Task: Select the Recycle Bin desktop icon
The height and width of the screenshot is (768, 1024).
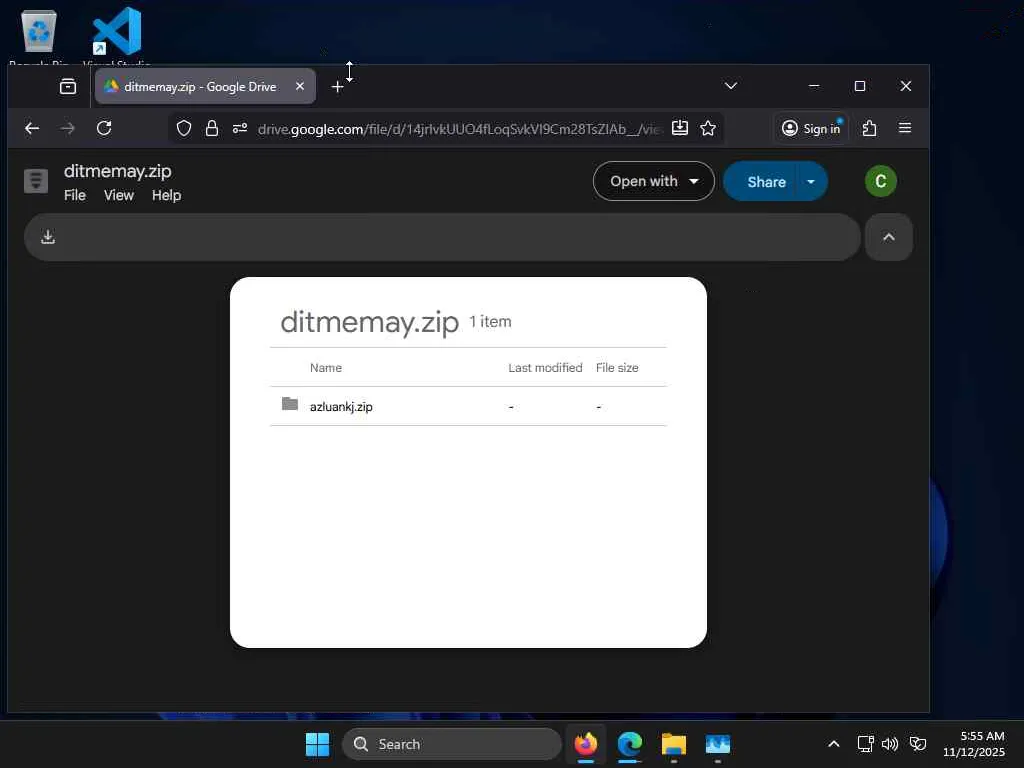Action: 39,36
